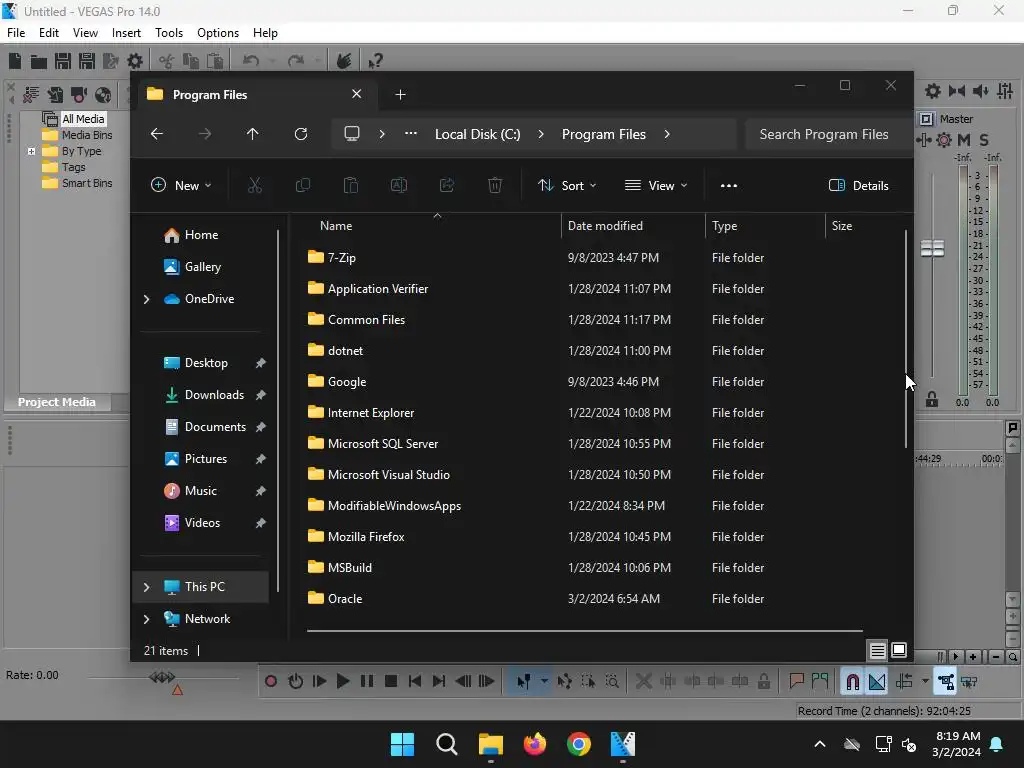
Task: Open Master automation settings gear icon
Action: pyautogui.click(x=944, y=140)
